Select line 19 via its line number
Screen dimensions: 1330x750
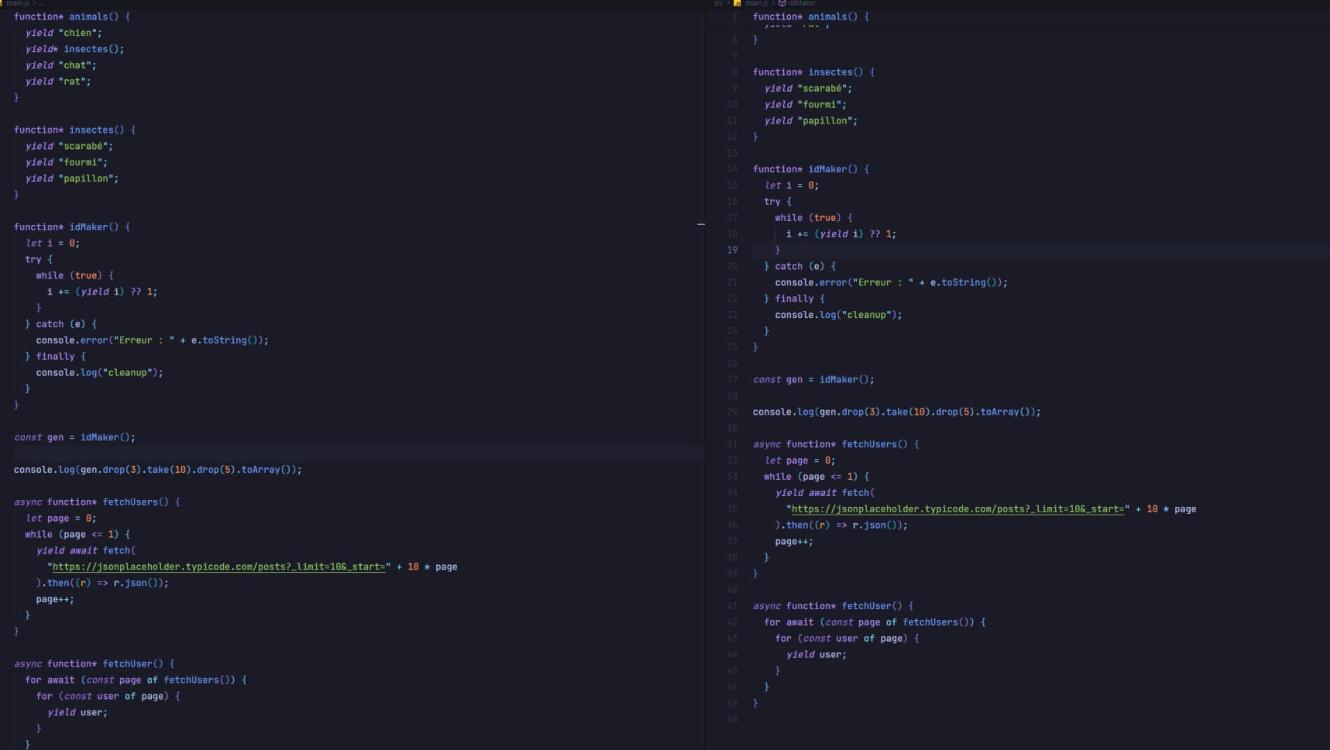(733, 250)
